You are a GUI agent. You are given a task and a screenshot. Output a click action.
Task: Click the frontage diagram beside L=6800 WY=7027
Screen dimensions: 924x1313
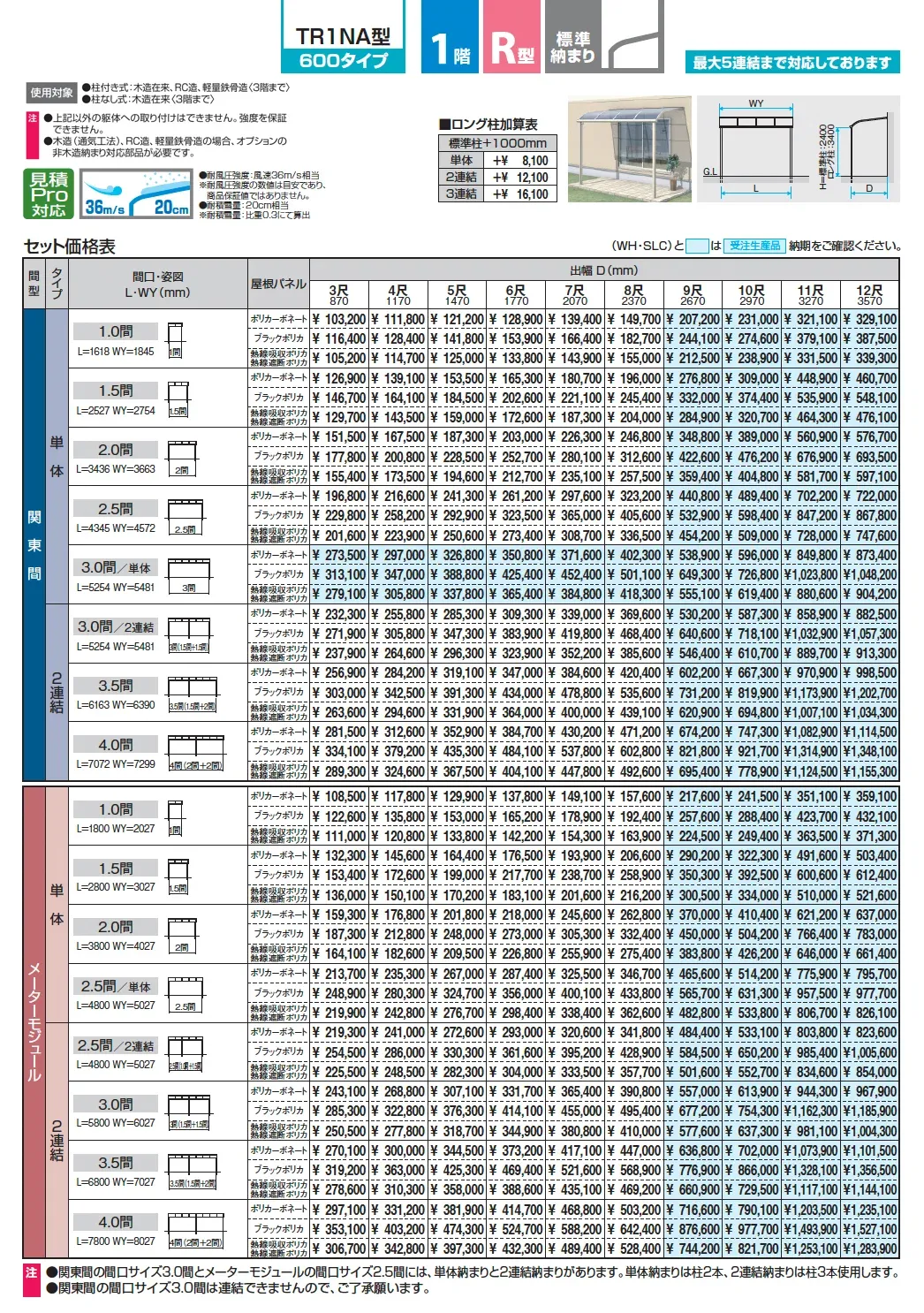pyautogui.click(x=193, y=1172)
